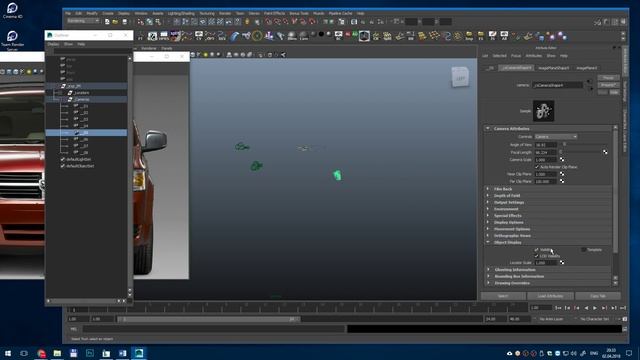The width and height of the screenshot is (640, 360).
Task: Collapse the Camera Attributes section
Action: tap(488, 129)
